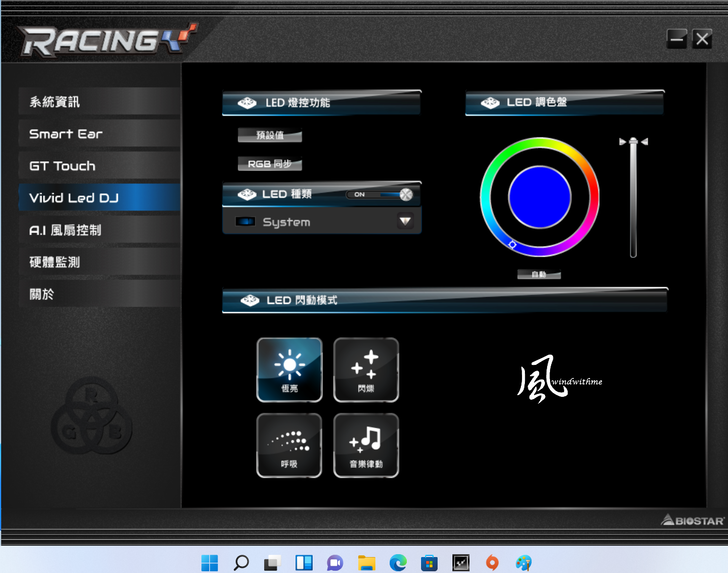Click the taskbar Search magnifier icon
Viewport: 728px width, 573px height.
(x=241, y=562)
